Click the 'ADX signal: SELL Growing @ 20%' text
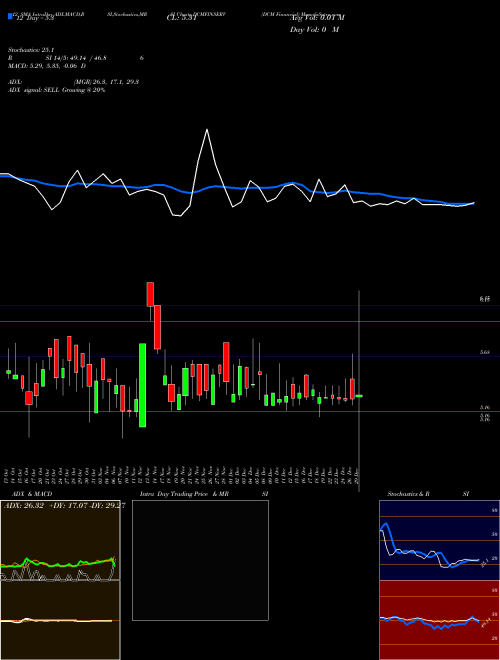 [56, 90]
